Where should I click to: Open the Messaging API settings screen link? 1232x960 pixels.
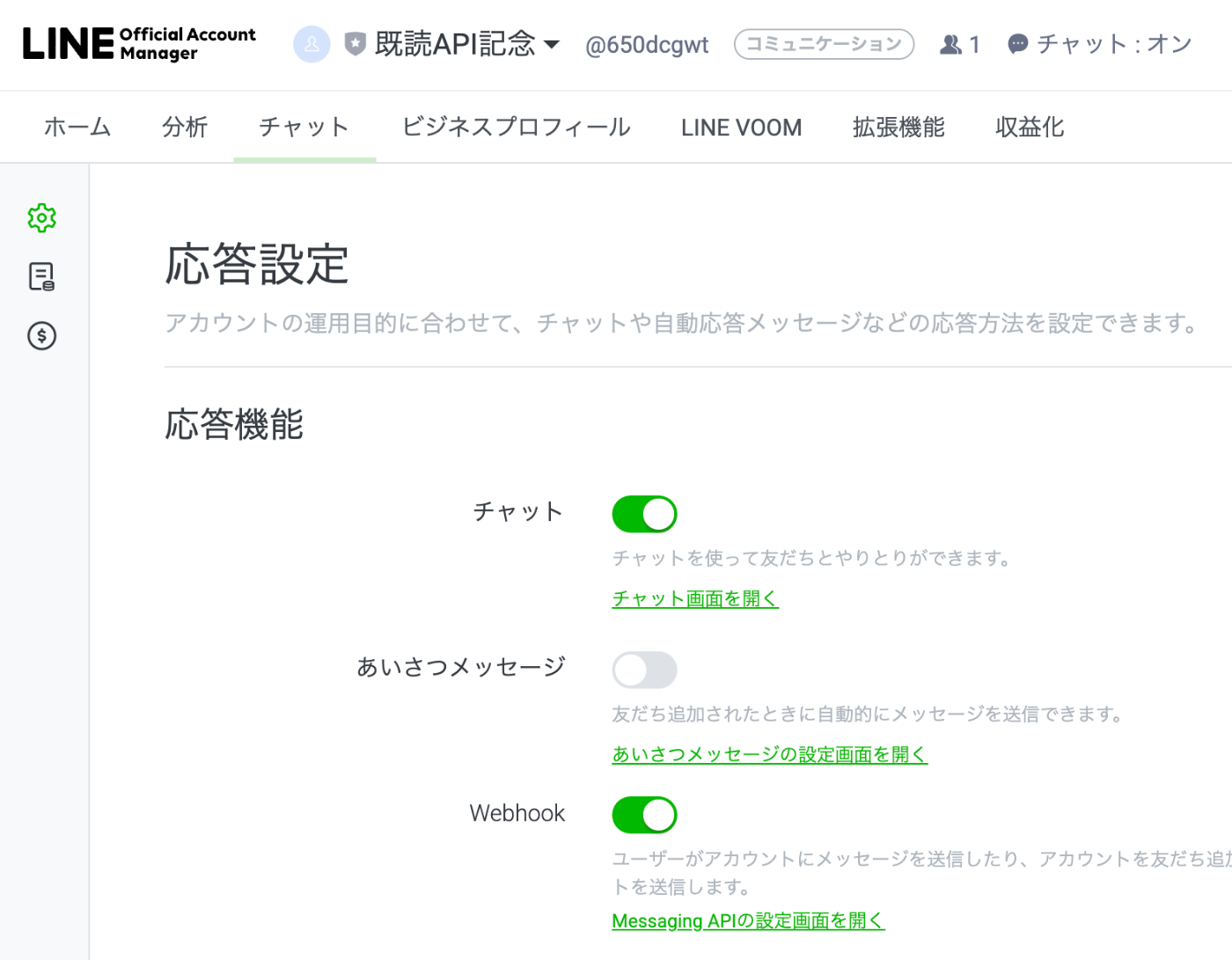coord(748,920)
